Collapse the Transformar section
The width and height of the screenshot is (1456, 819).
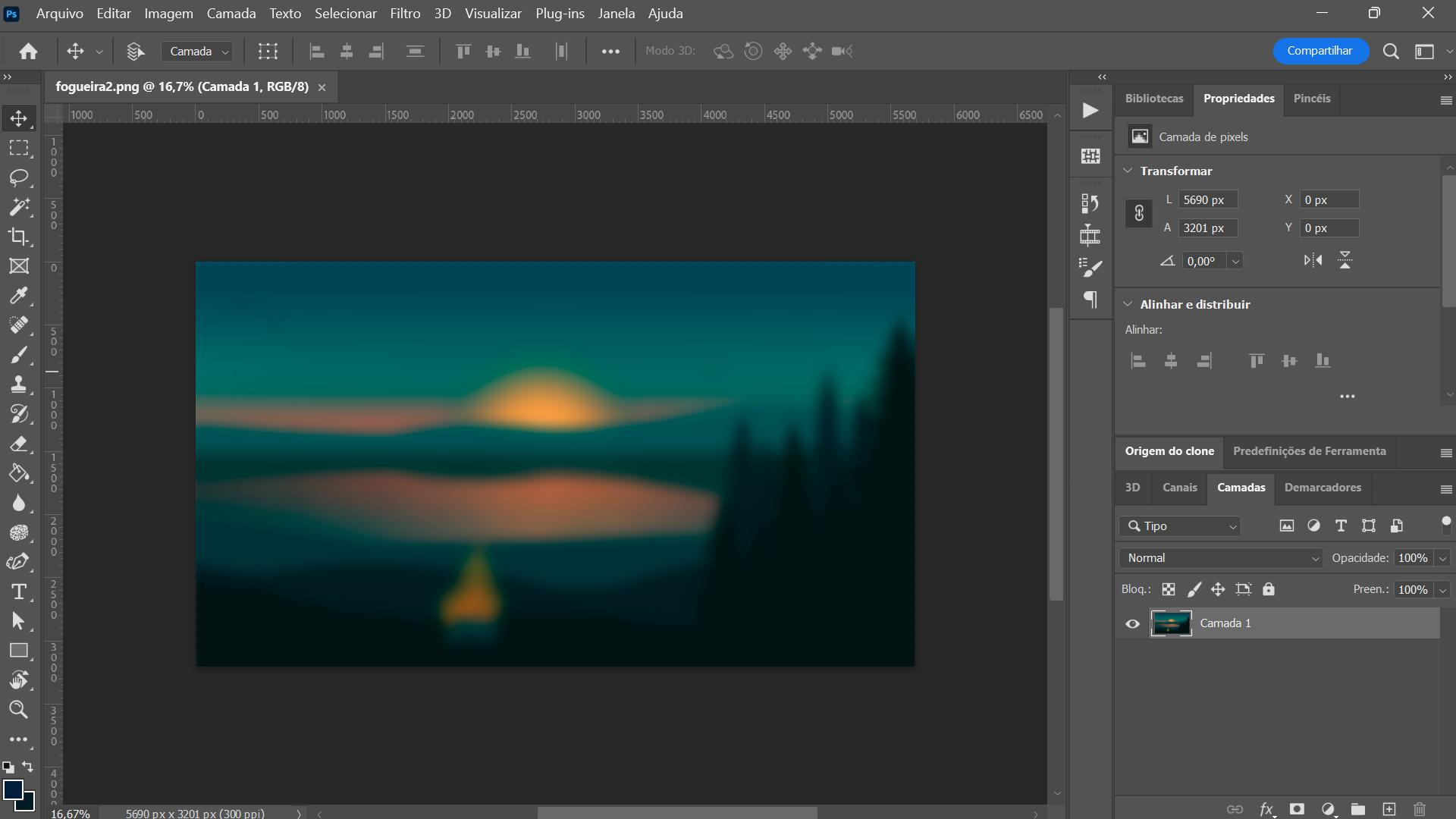tap(1128, 171)
